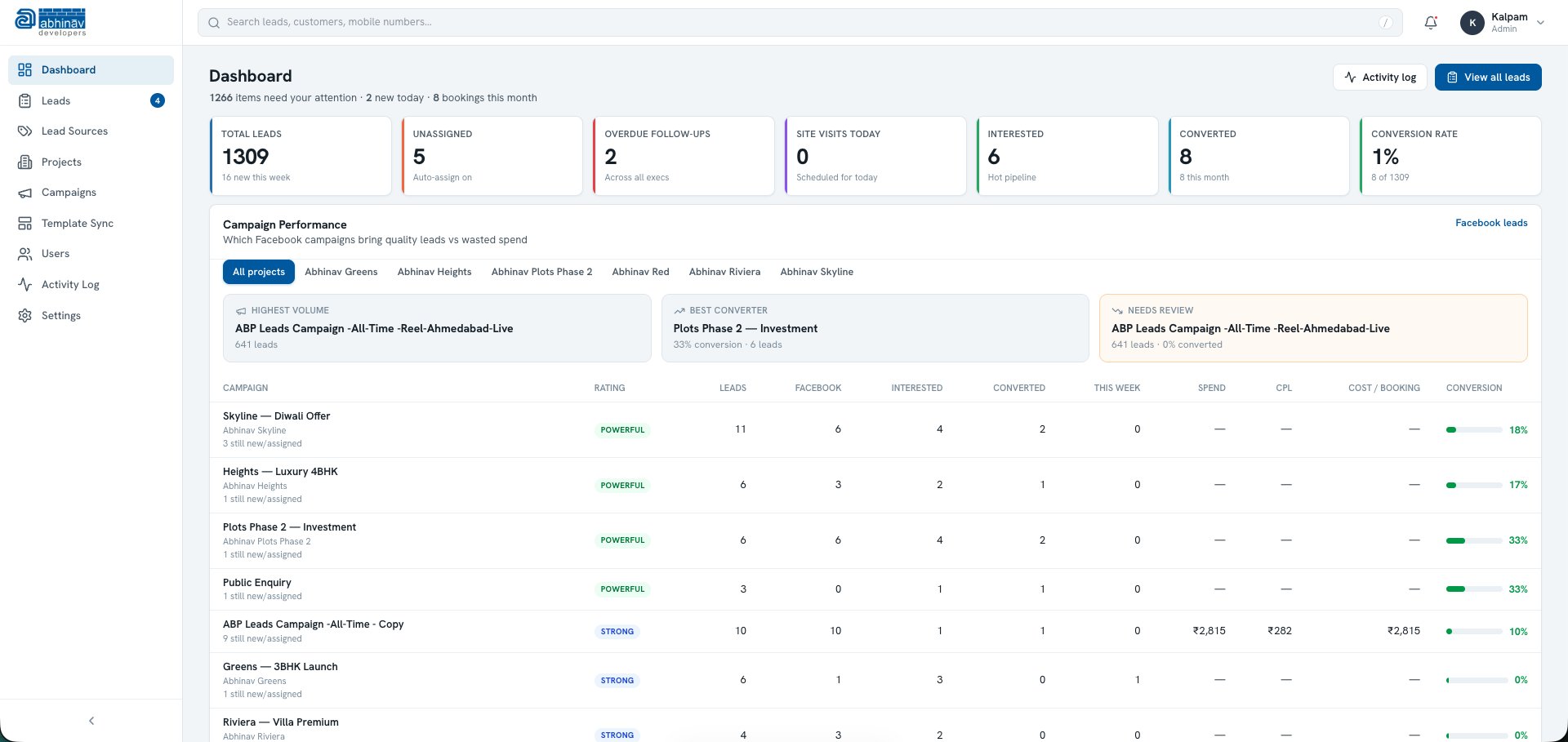
Task: Click Greens — 3BHK Launch campaign name
Action: 280,667
